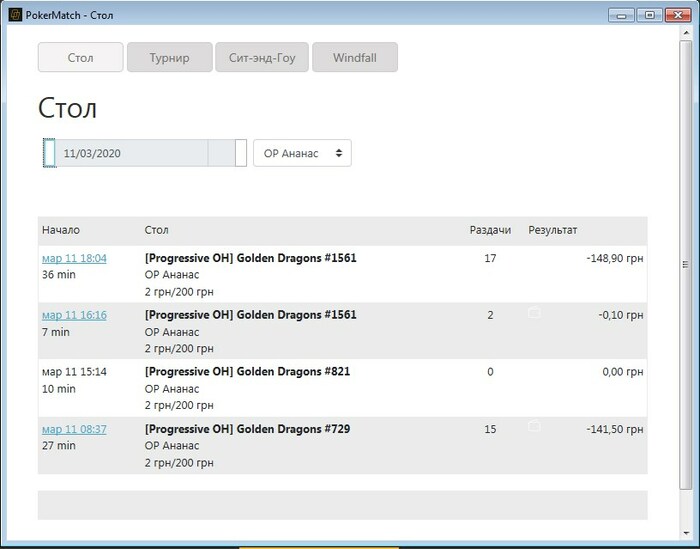
Task: Select the Golden Dragons #729 table name
Action: point(247,429)
